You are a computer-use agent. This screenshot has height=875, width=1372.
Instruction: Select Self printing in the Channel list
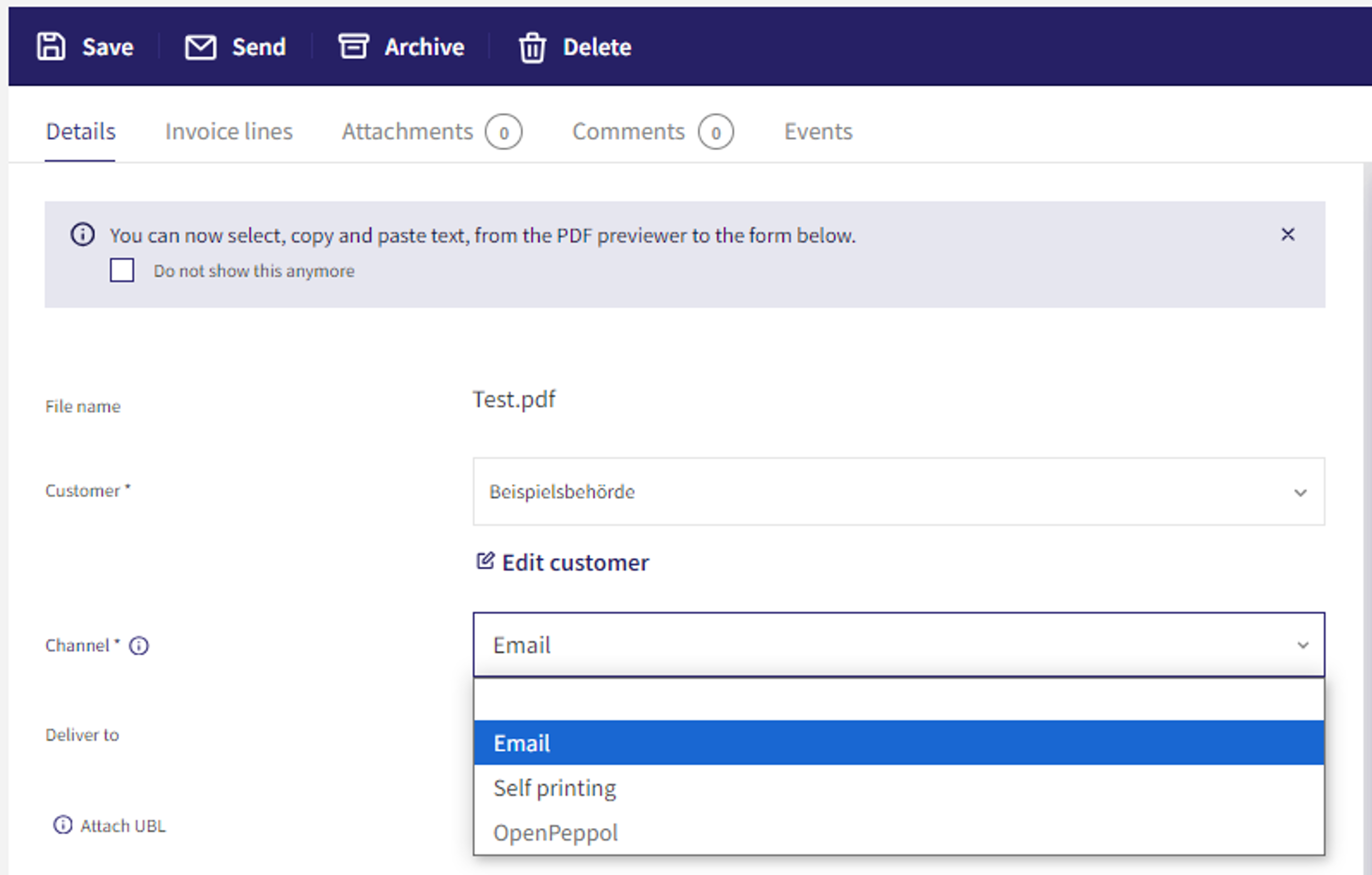coord(898,788)
